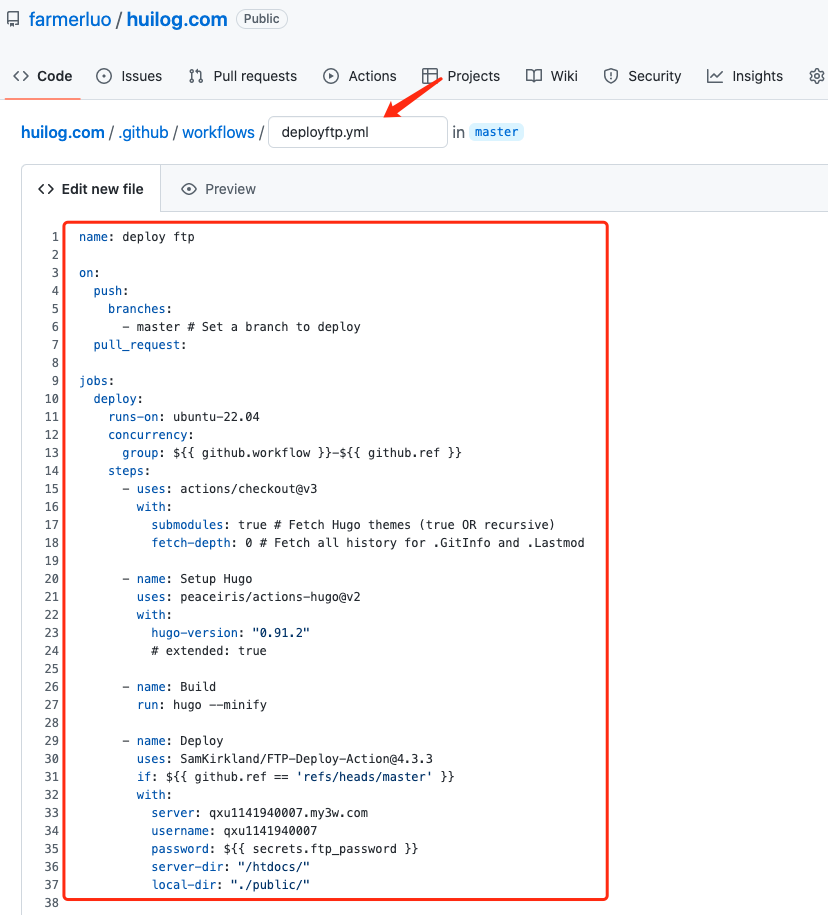Viewport: 828px width, 915px height.
Task: Go to huilog.com breadcrumb root
Action: click(62, 132)
